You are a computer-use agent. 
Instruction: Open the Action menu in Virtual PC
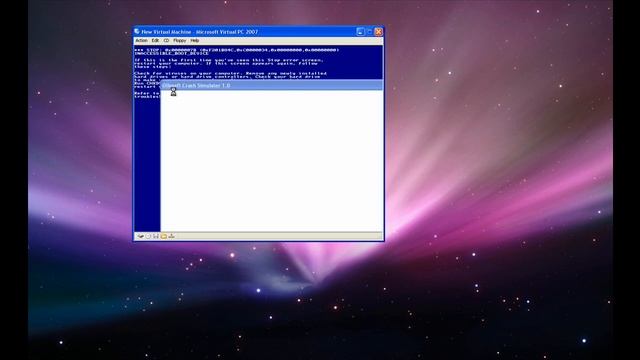pos(141,40)
